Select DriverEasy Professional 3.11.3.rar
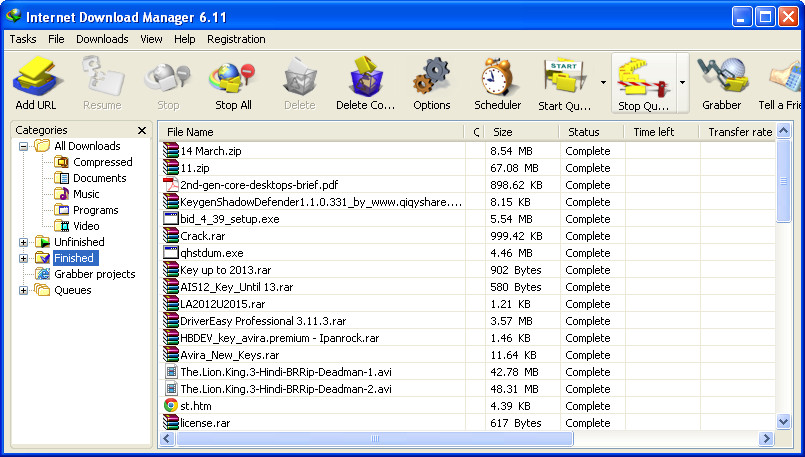Image resolution: width=805 pixels, height=457 pixels. [467, 321]
